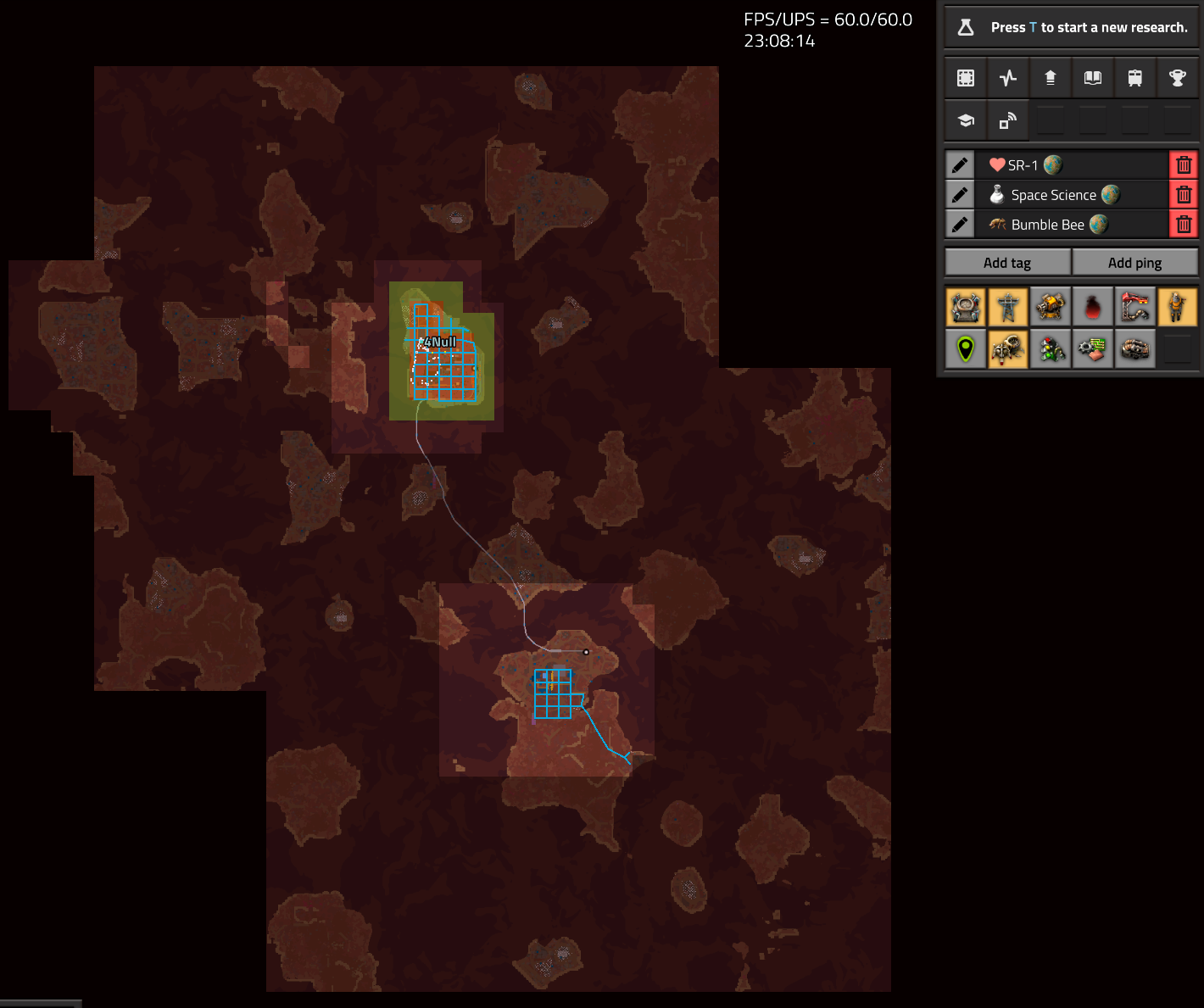Click the 4Null player label on map
This screenshot has width=1204, height=1008.
pos(439,342)
